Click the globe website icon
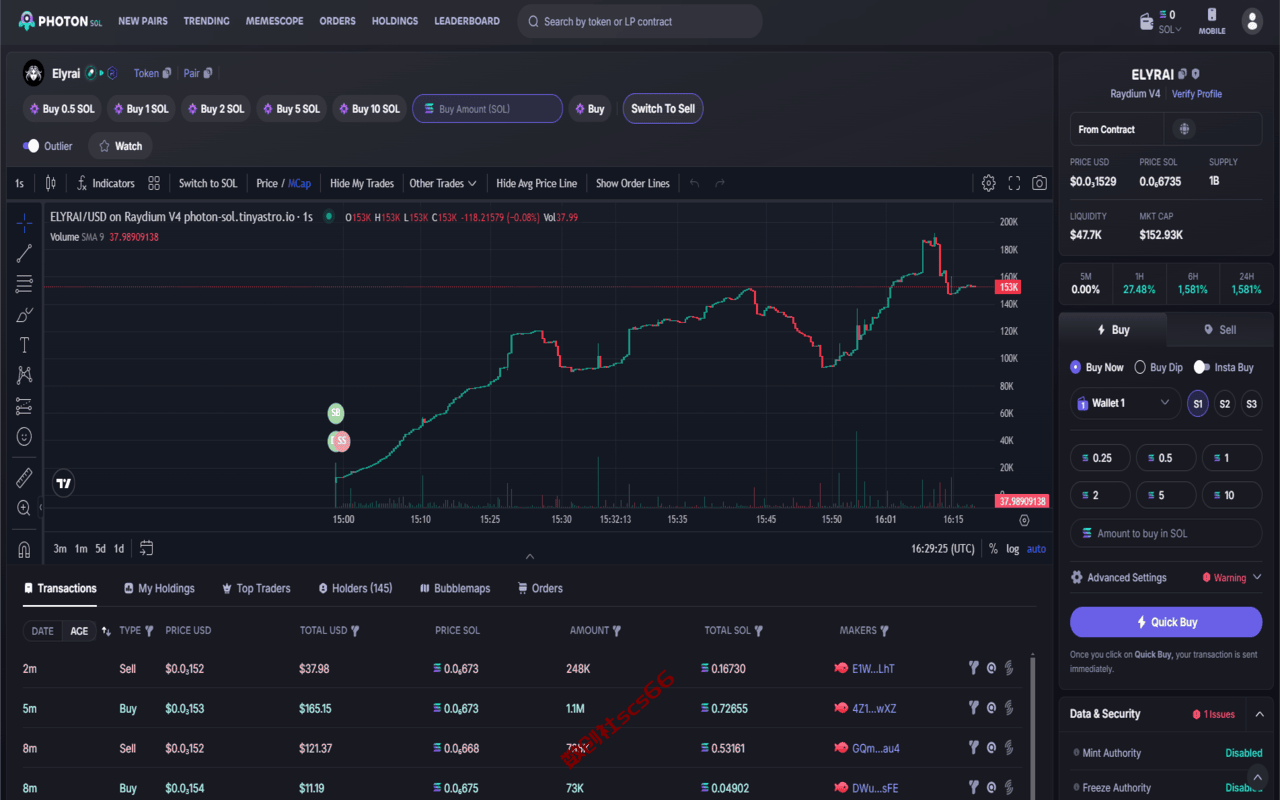Screen dimensions: 1280x800 point(1185,129)
